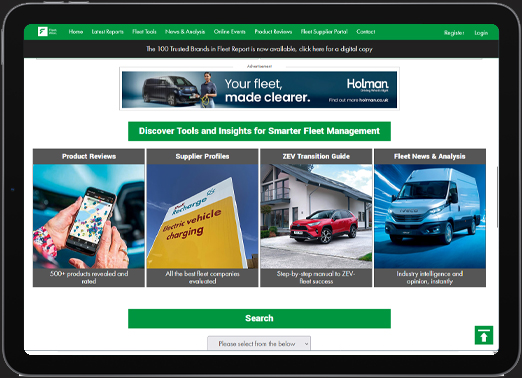This screenshot has width=522, height=378.
Task: Click the Register link
Action: click(454, 33)
